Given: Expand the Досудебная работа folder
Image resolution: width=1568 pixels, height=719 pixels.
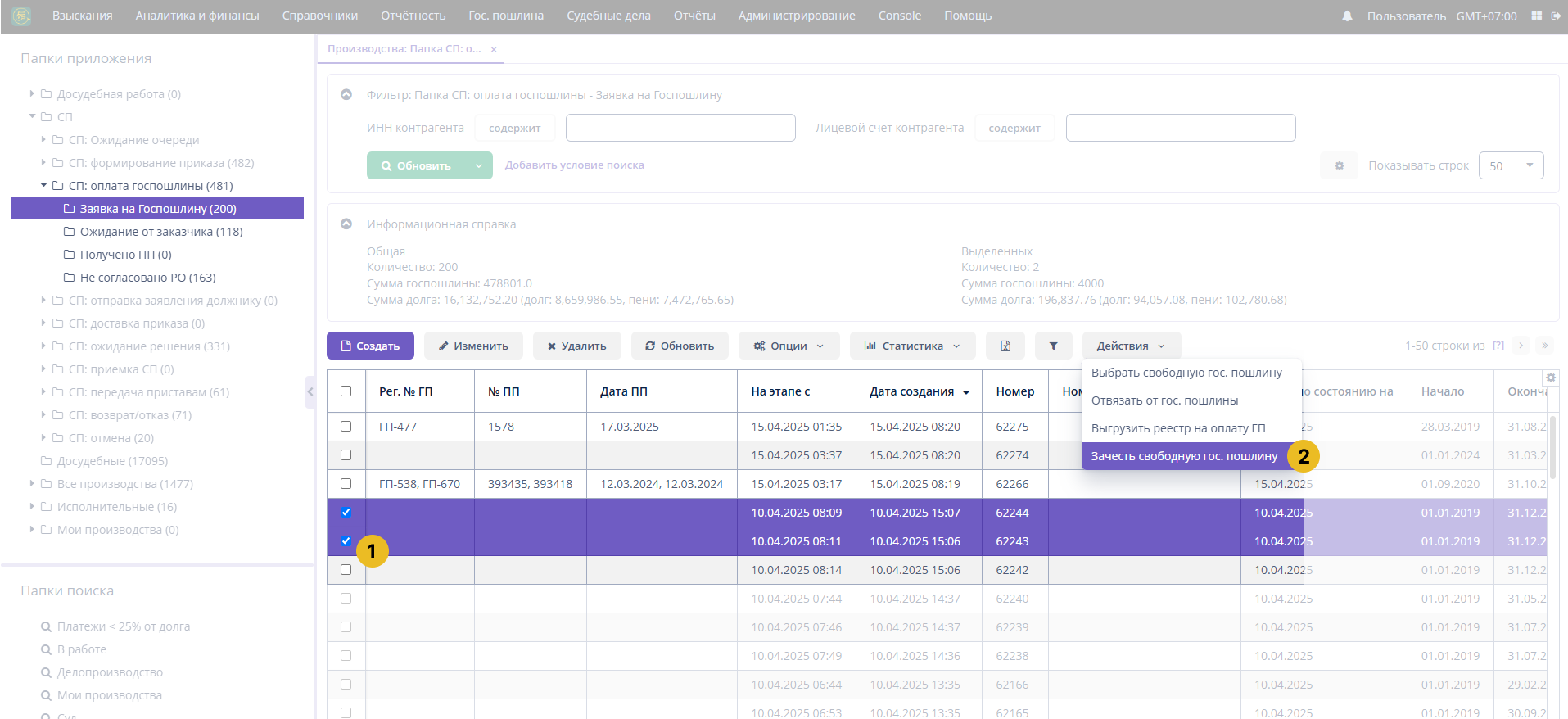Looking at the screenshot, I should 32,94.
